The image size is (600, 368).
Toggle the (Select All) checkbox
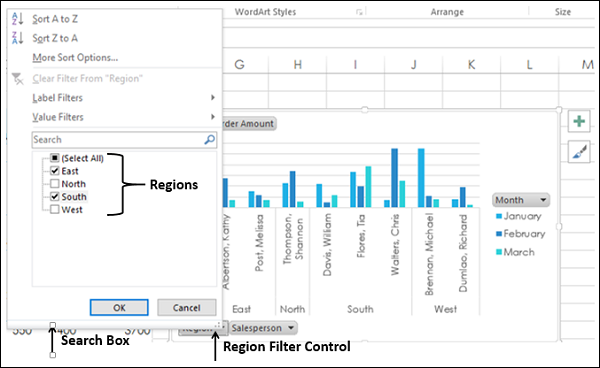pos(55,158)
